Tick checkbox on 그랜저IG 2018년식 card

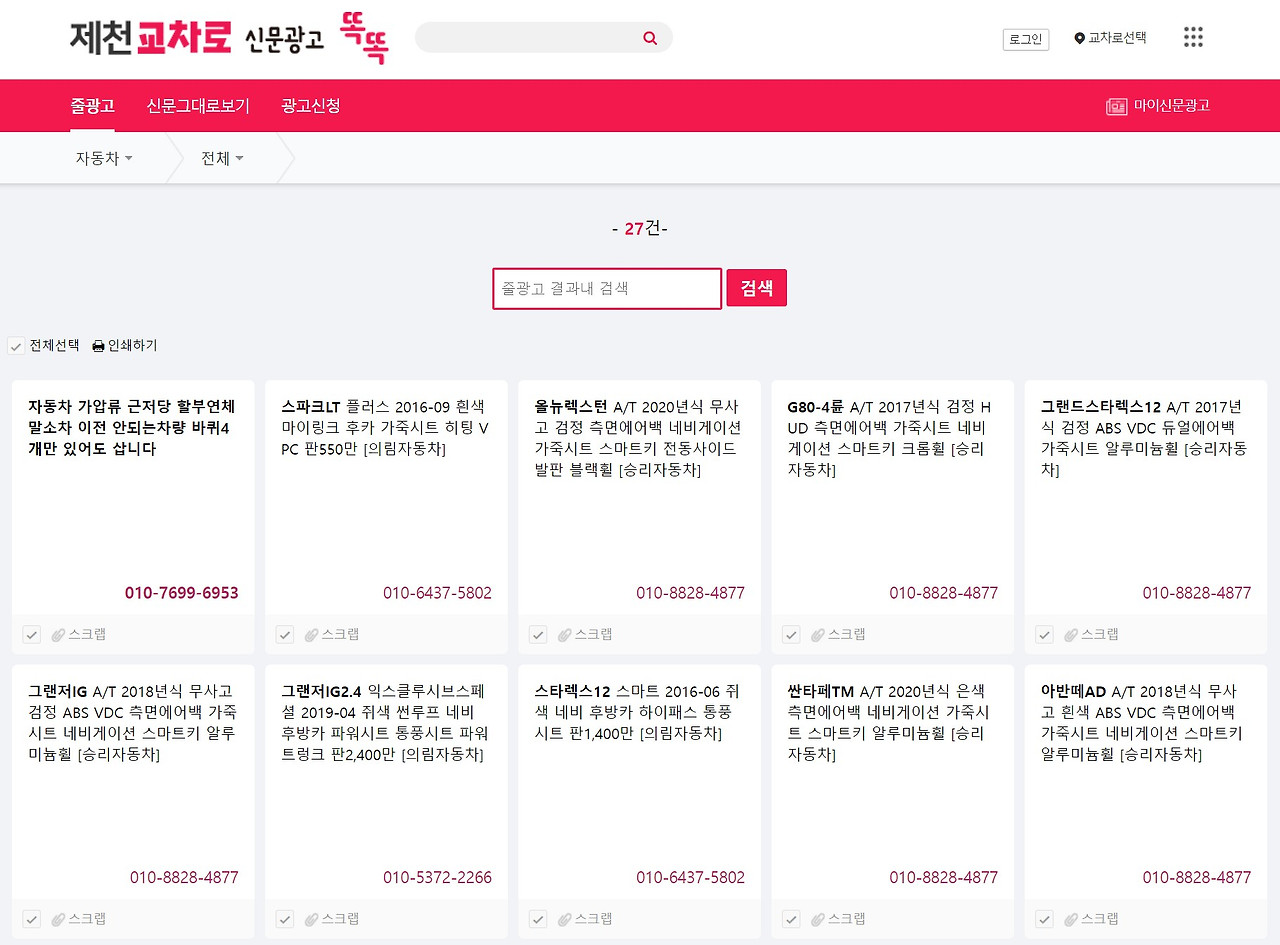32,919
